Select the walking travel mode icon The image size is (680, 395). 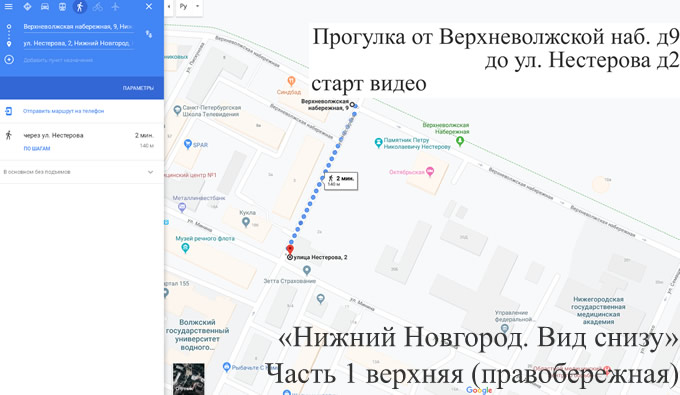(x=80, y=7)
